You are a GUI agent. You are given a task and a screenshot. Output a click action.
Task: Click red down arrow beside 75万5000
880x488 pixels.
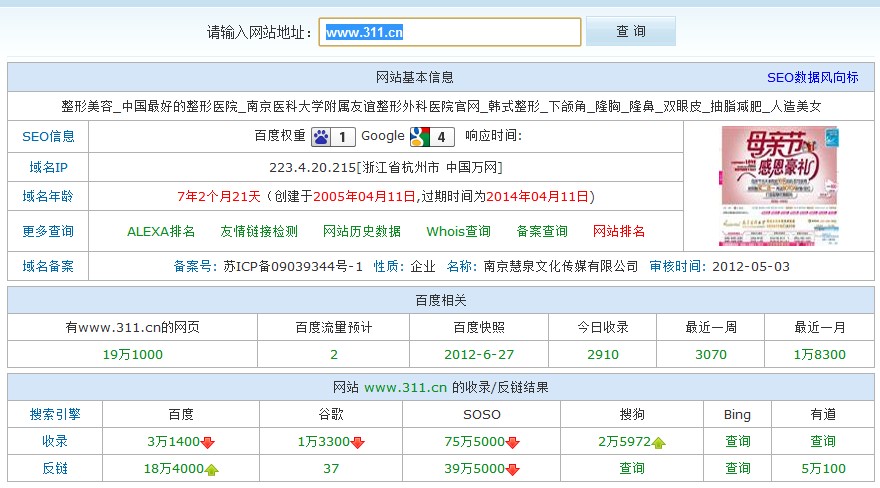click(x=512, y=443)
